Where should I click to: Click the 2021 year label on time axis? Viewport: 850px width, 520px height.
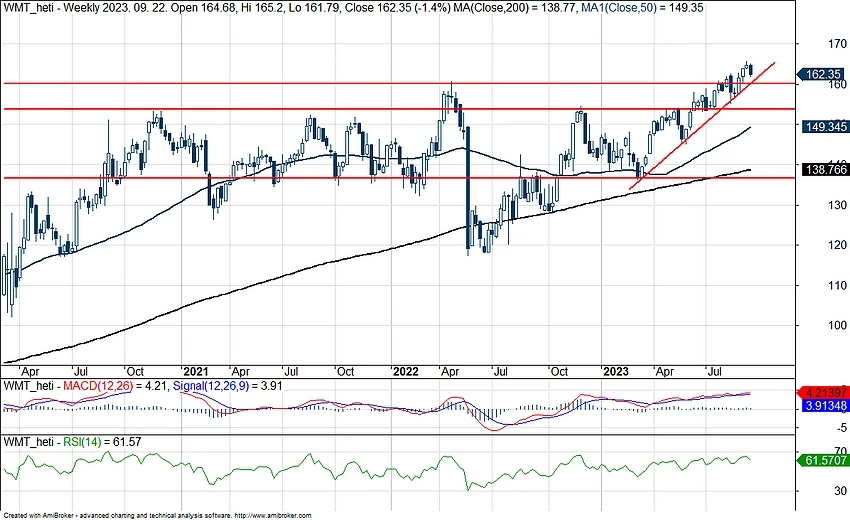click(x=196, y=371)
